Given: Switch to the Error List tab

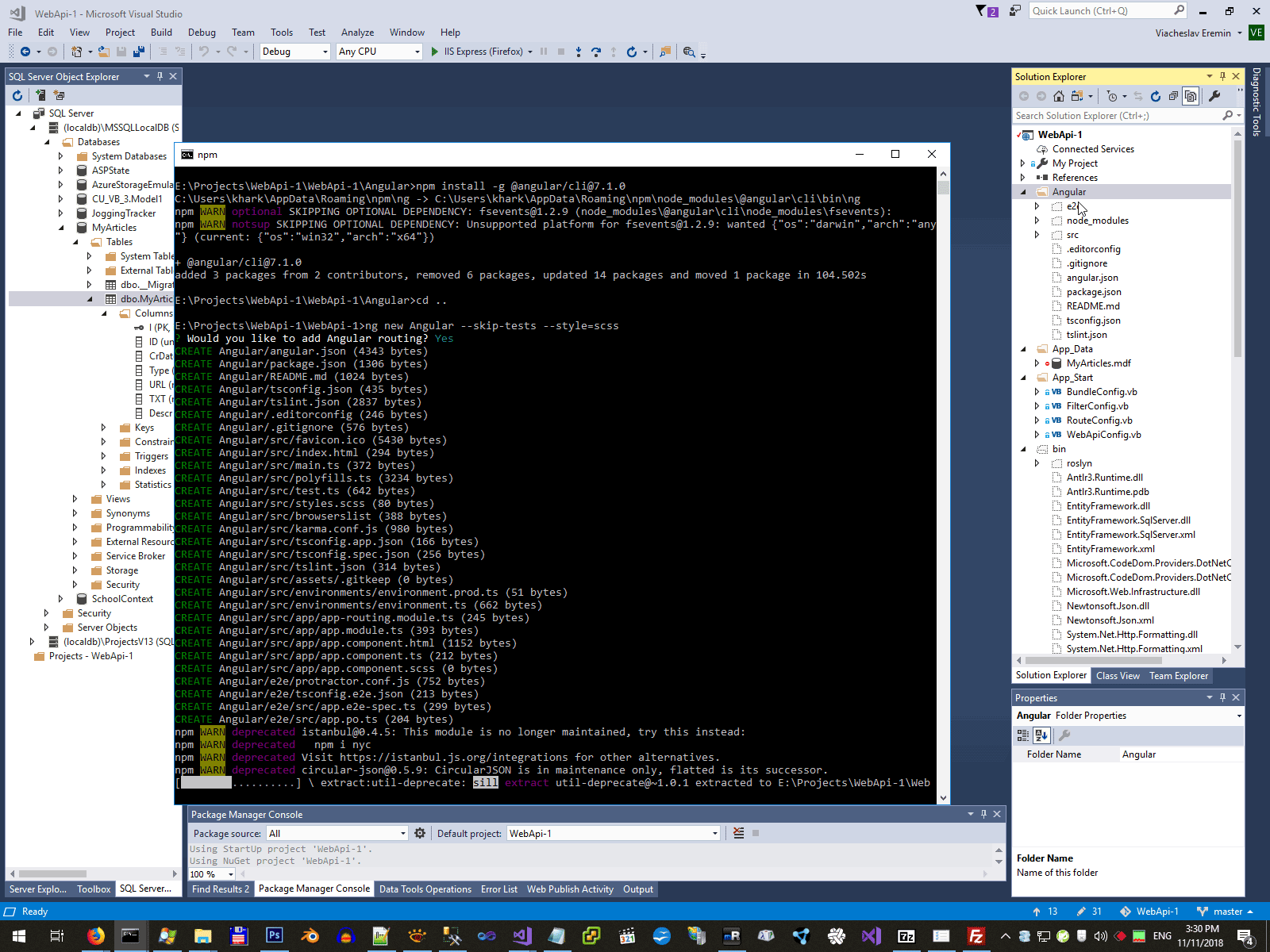Looking at the screenshot, I should tap(499, 889).
